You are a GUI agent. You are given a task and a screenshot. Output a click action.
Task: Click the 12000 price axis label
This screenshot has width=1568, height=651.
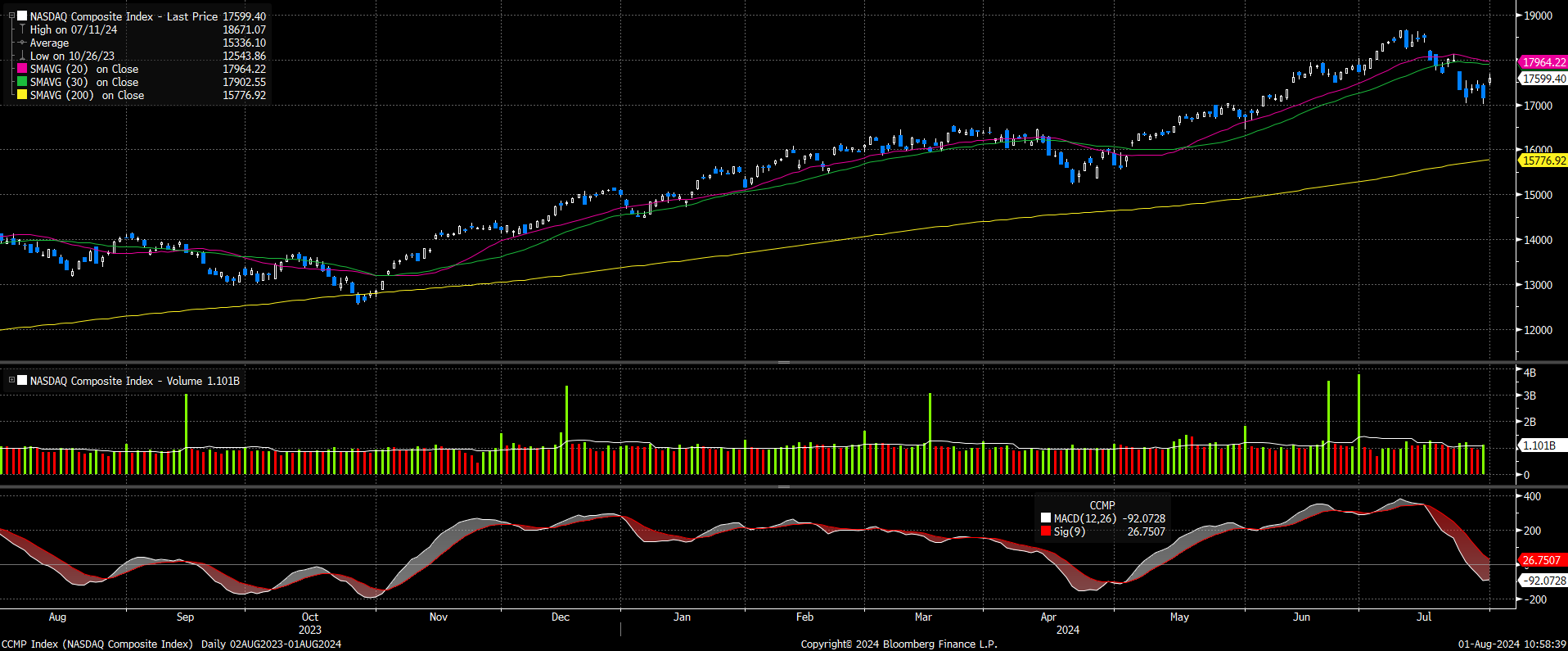click(1538, 330)
